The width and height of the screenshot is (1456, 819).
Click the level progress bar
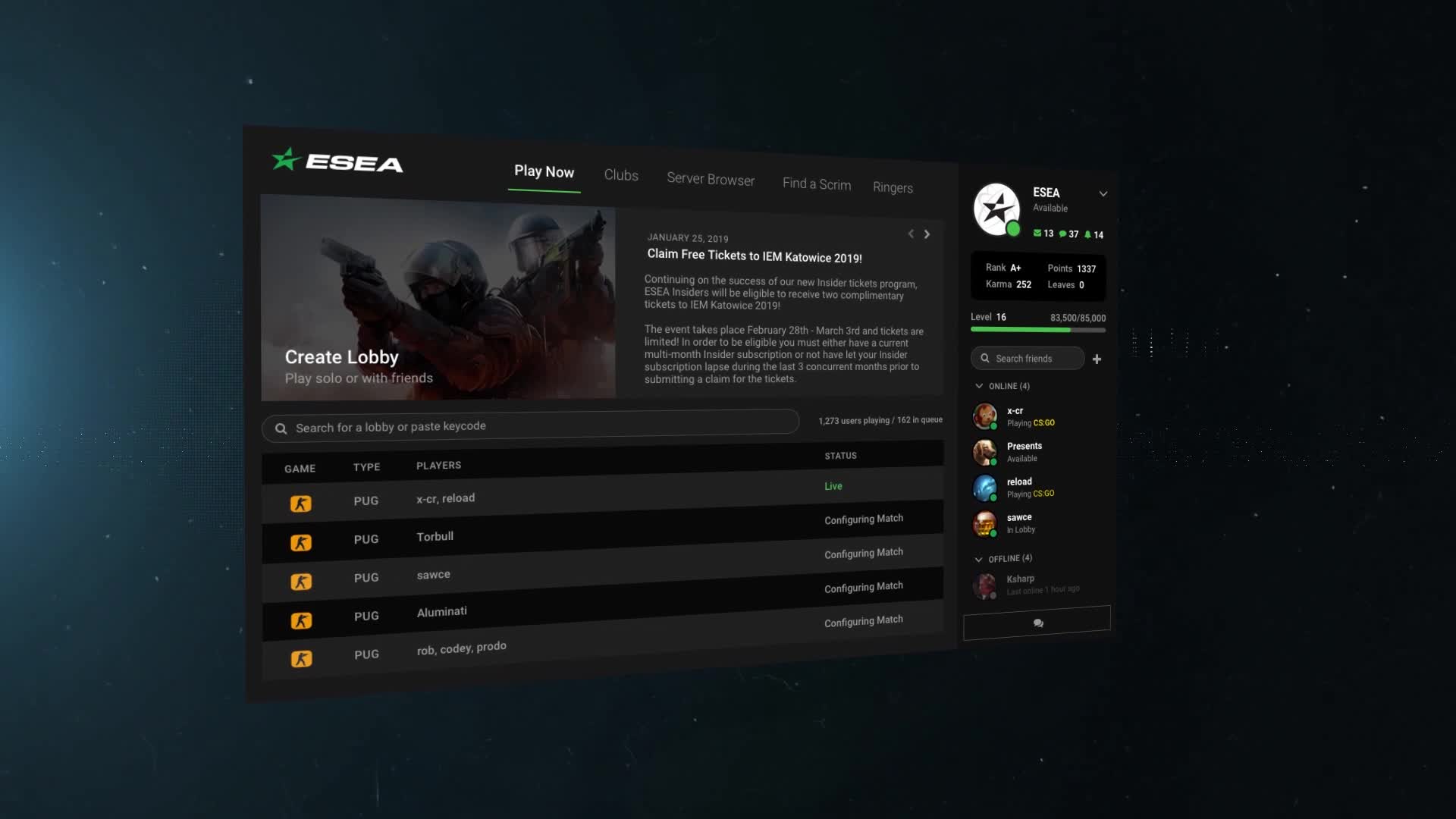tap(1037, 330)
